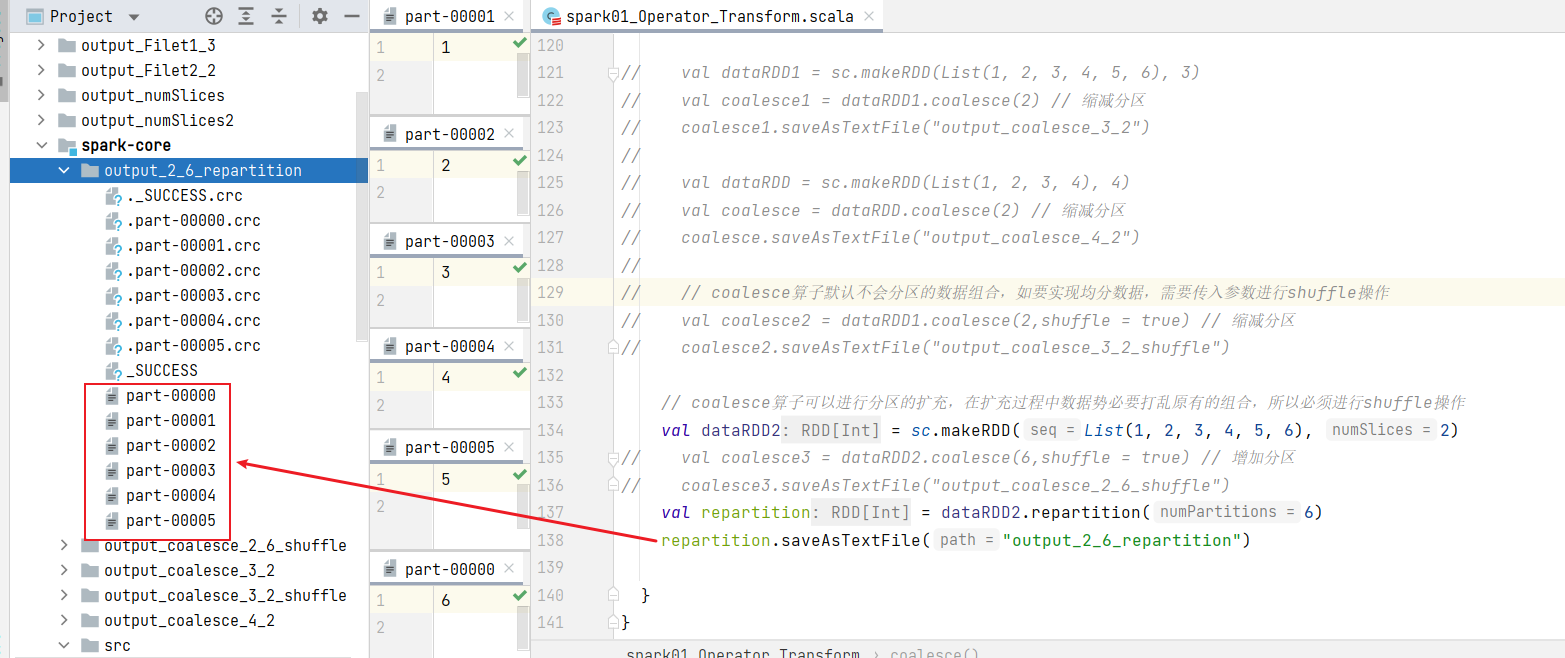Image resolution: width=1565 pixels, height=658 pixels.
Task: Expand the output_coalesce_3_2_shuffle folder
Action: tap(64, 595)
